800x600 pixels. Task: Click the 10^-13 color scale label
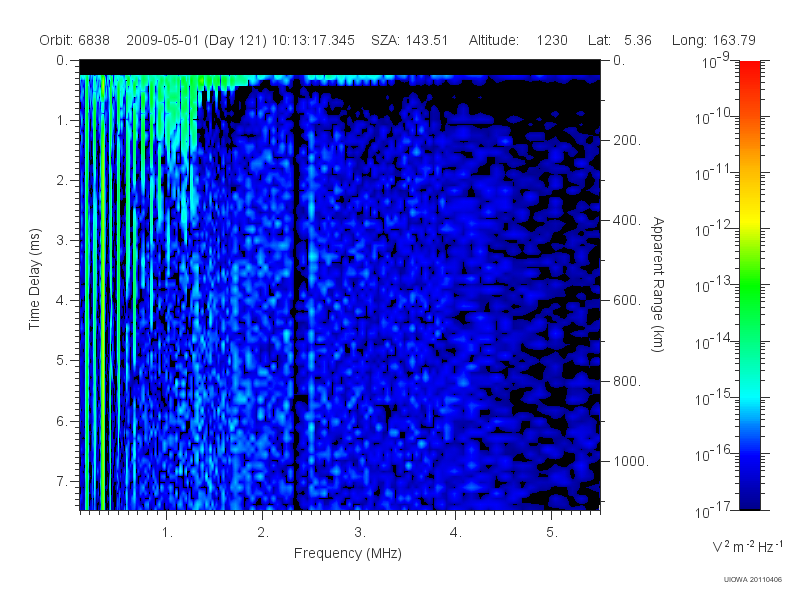click(x=714, y=285)
